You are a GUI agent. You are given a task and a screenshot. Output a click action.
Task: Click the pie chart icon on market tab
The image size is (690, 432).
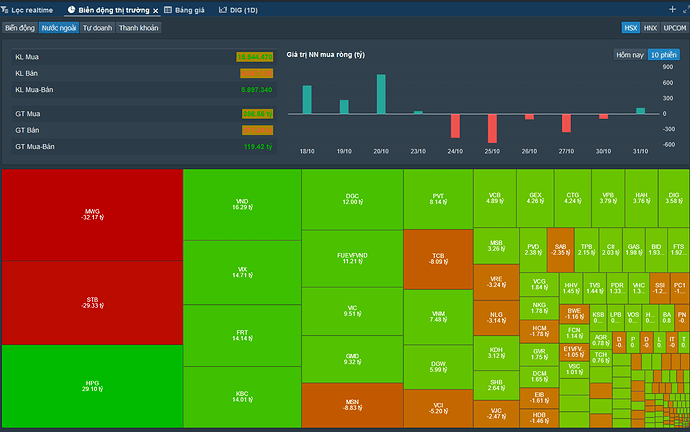point(71,10)
